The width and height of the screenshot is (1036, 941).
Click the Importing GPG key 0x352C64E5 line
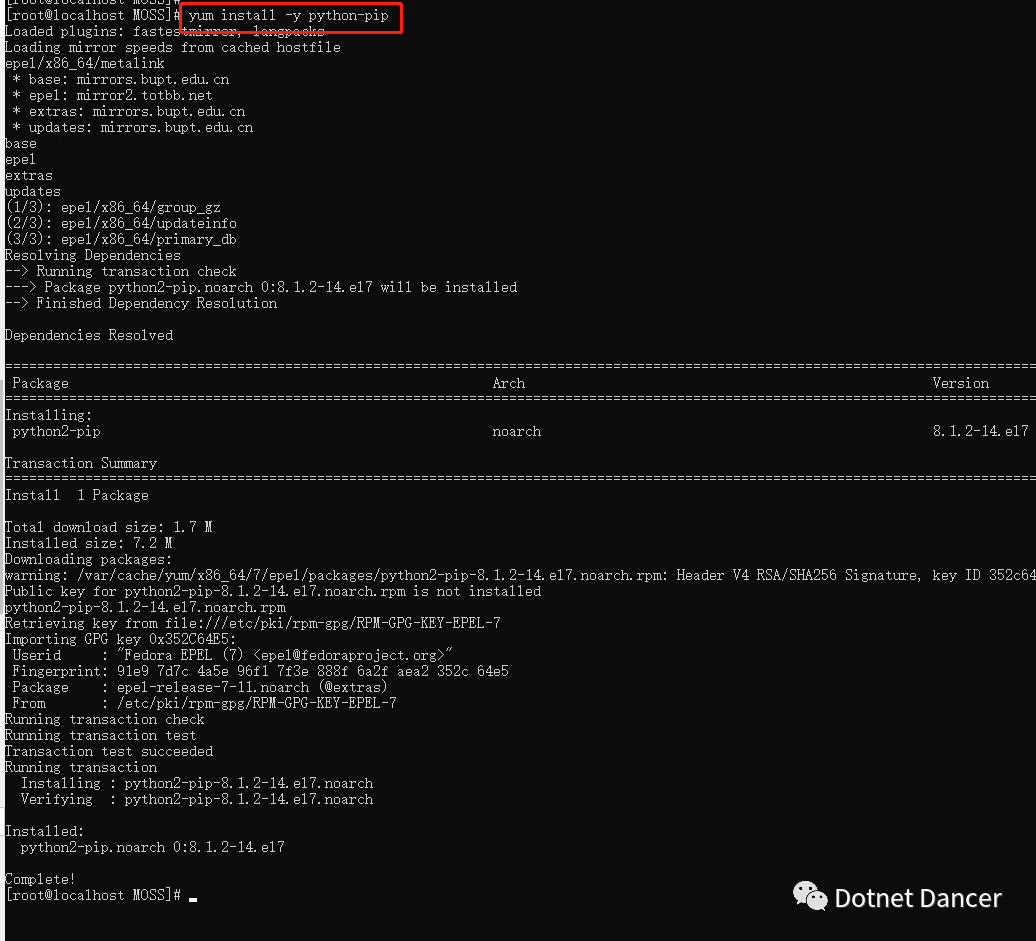click(120, 640)
